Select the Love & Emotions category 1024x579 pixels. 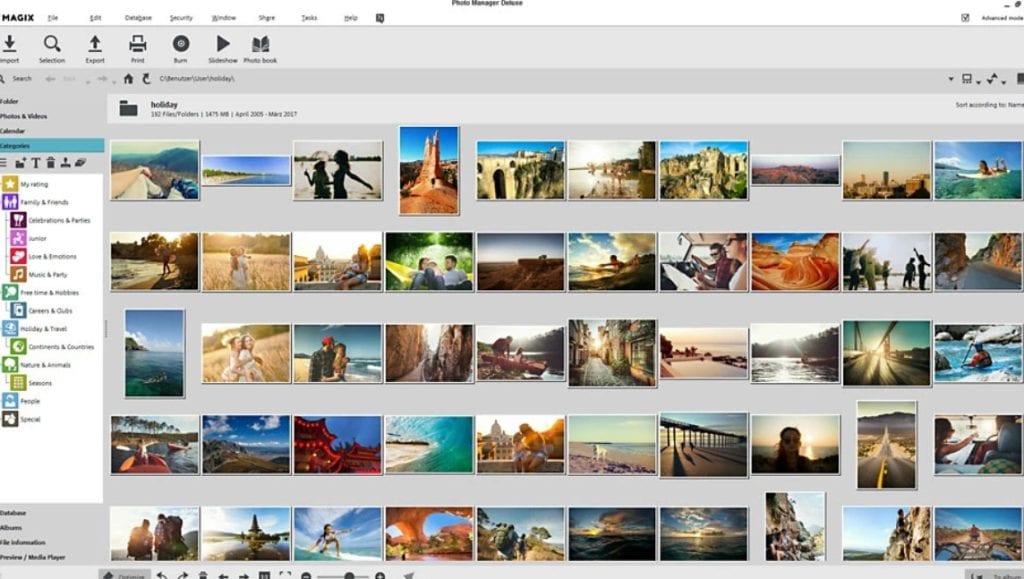[x=52, y=257]
